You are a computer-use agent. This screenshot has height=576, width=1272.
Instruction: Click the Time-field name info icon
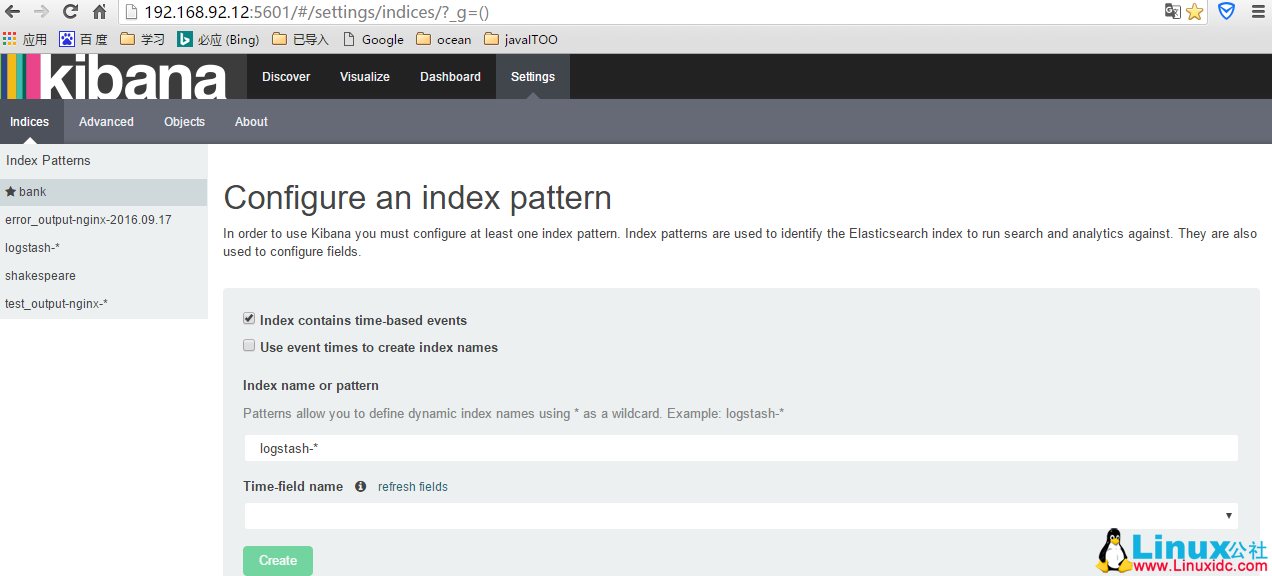coord(360,487)
